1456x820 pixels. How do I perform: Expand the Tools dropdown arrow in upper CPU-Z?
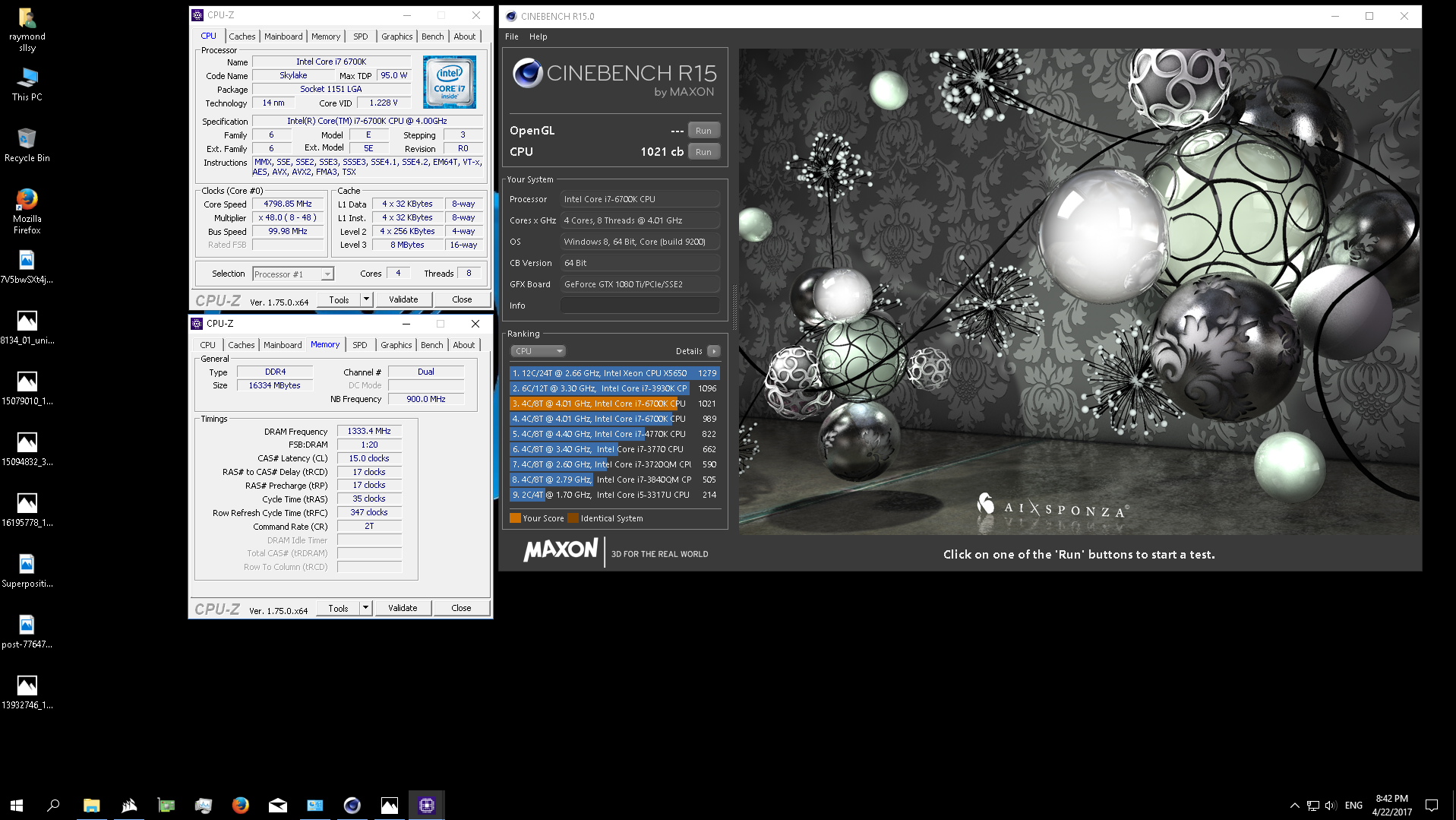(366, 299)
